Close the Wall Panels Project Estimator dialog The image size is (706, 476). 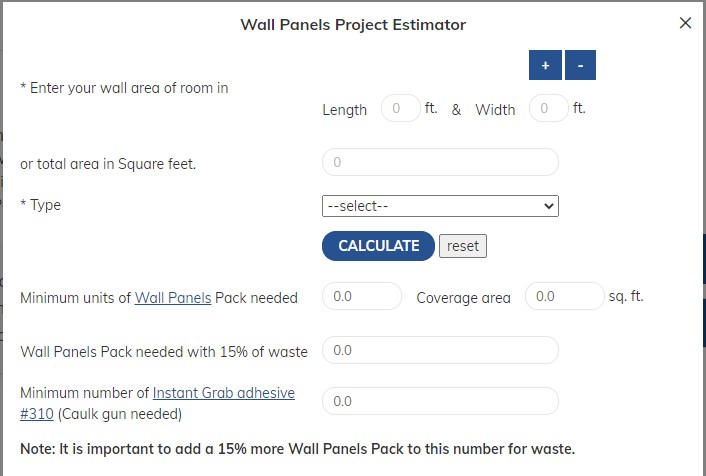coord(685,23)
